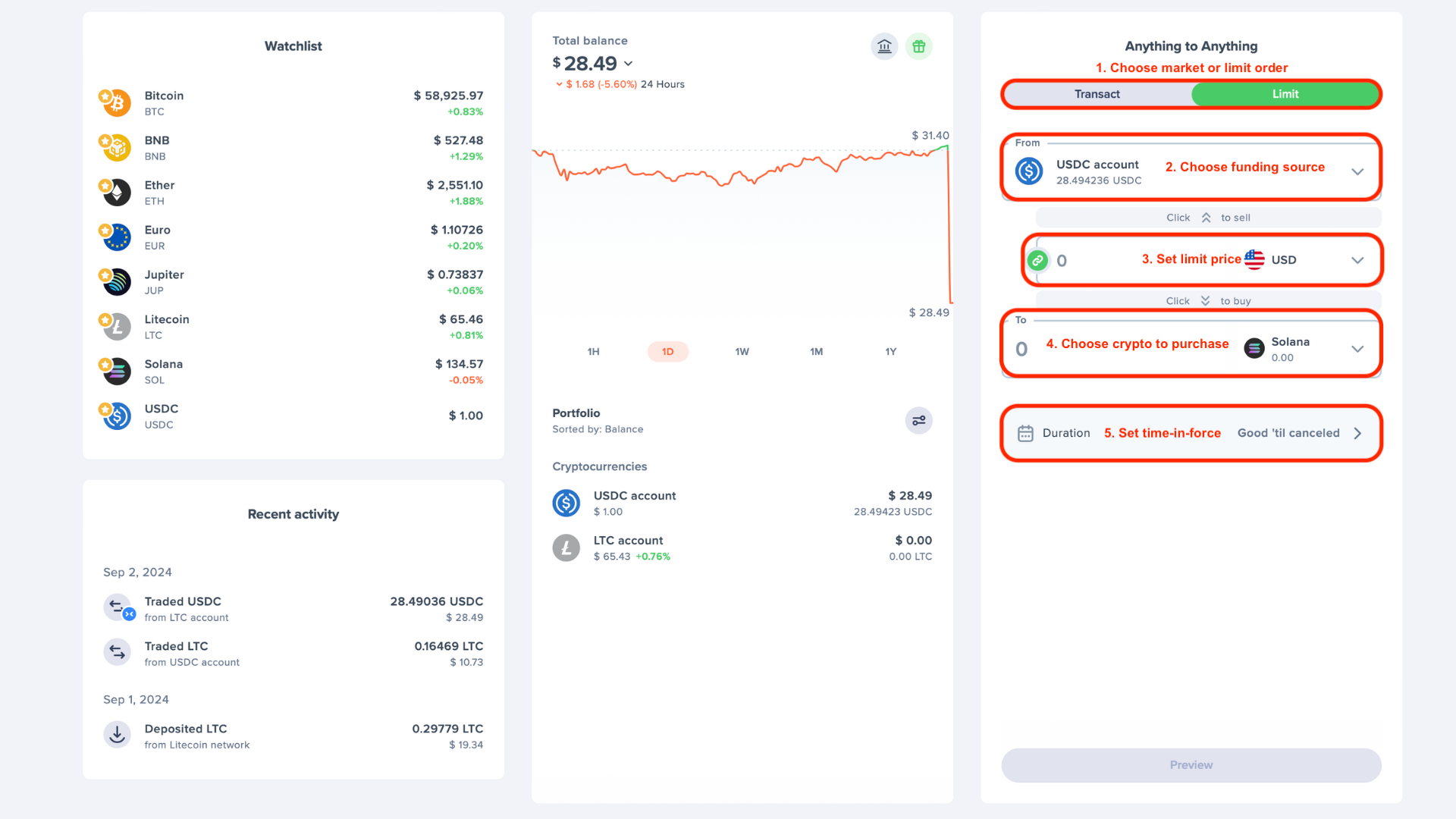Click up arrows to sell
The width and height of the screenshot is (1456, 819).
tap(1206, 218)
